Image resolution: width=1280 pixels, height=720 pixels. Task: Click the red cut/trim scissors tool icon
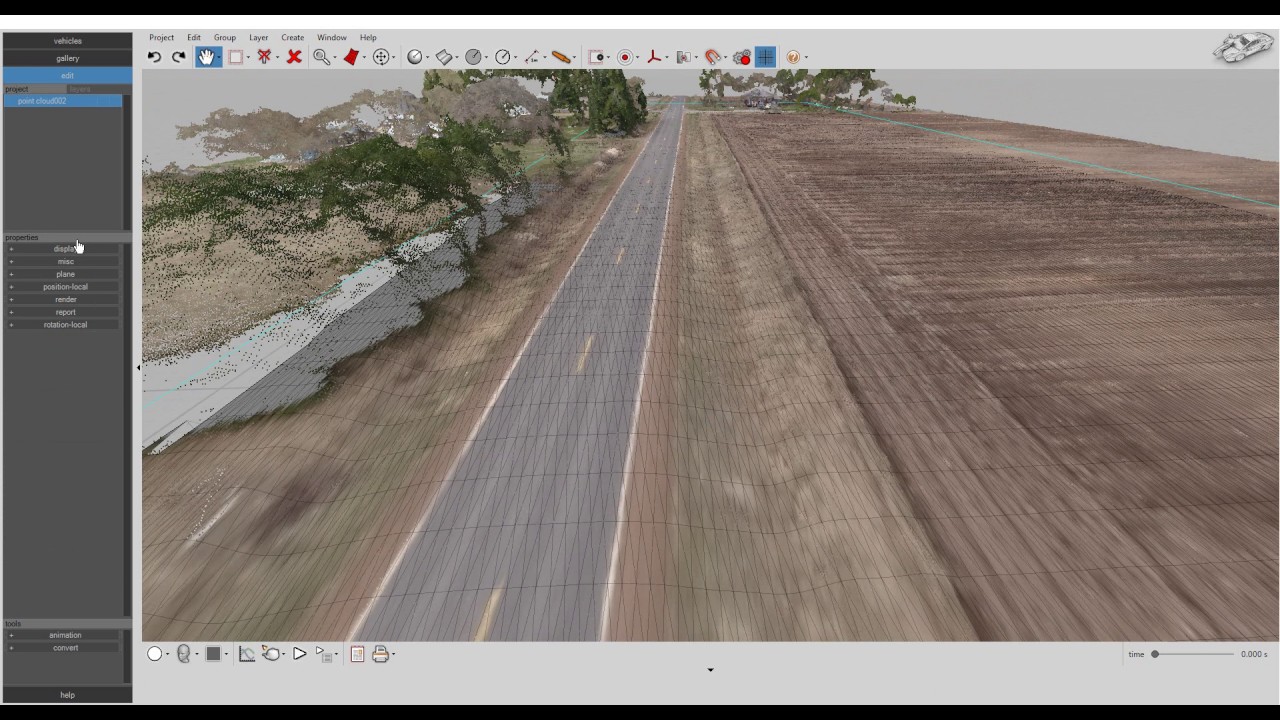(x=264, y=57)
